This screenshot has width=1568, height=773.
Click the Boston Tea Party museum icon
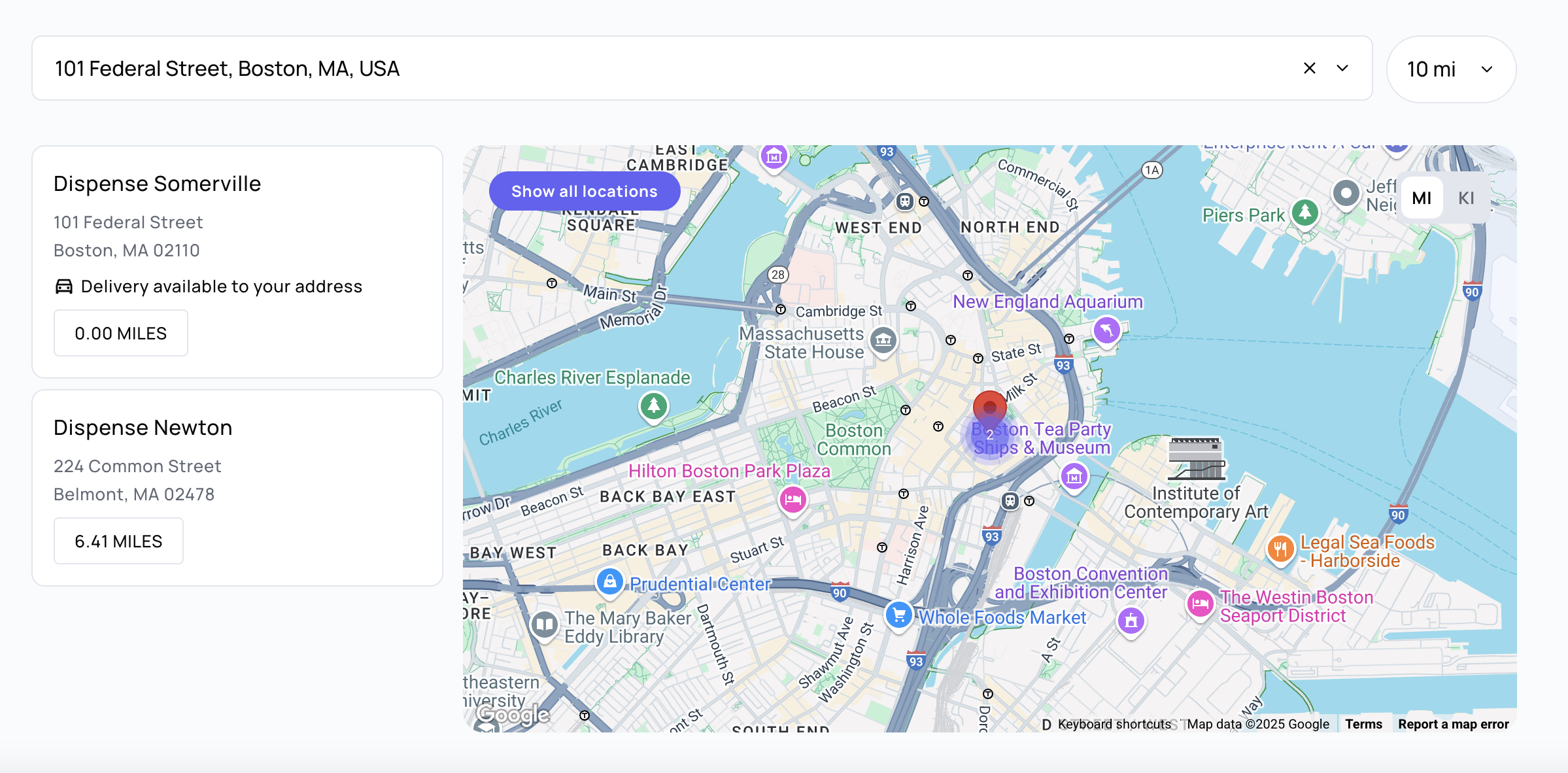[x=1074, y=477]
